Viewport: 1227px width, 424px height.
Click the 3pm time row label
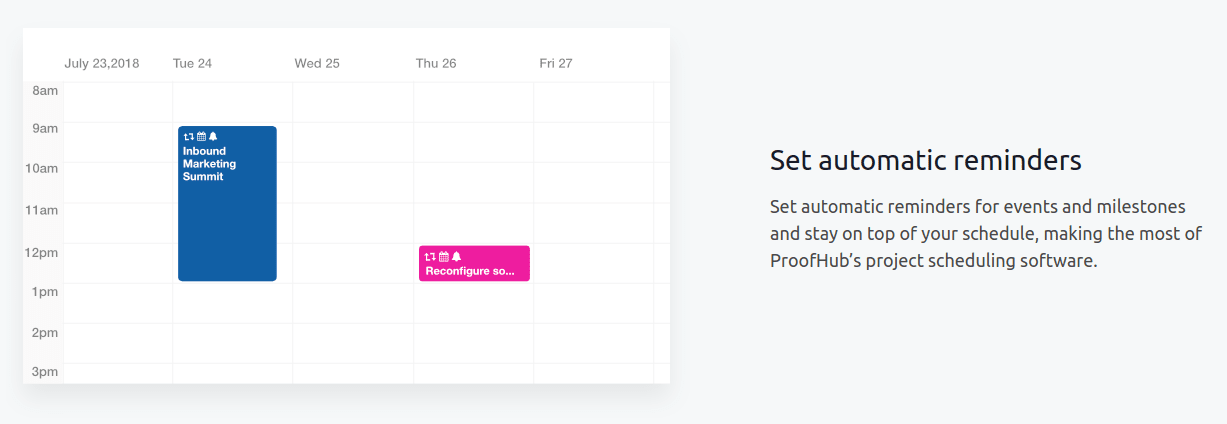[x=45, y=372]
